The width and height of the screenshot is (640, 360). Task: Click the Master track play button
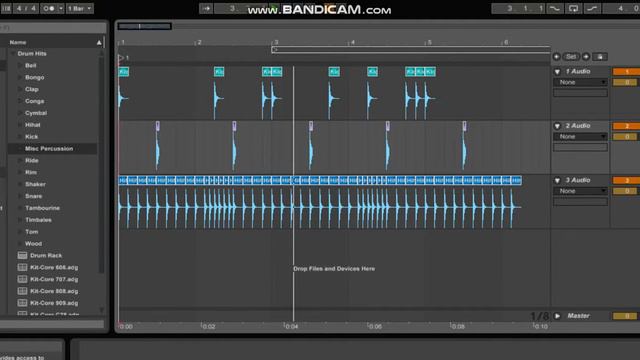[x=557, y=316]
